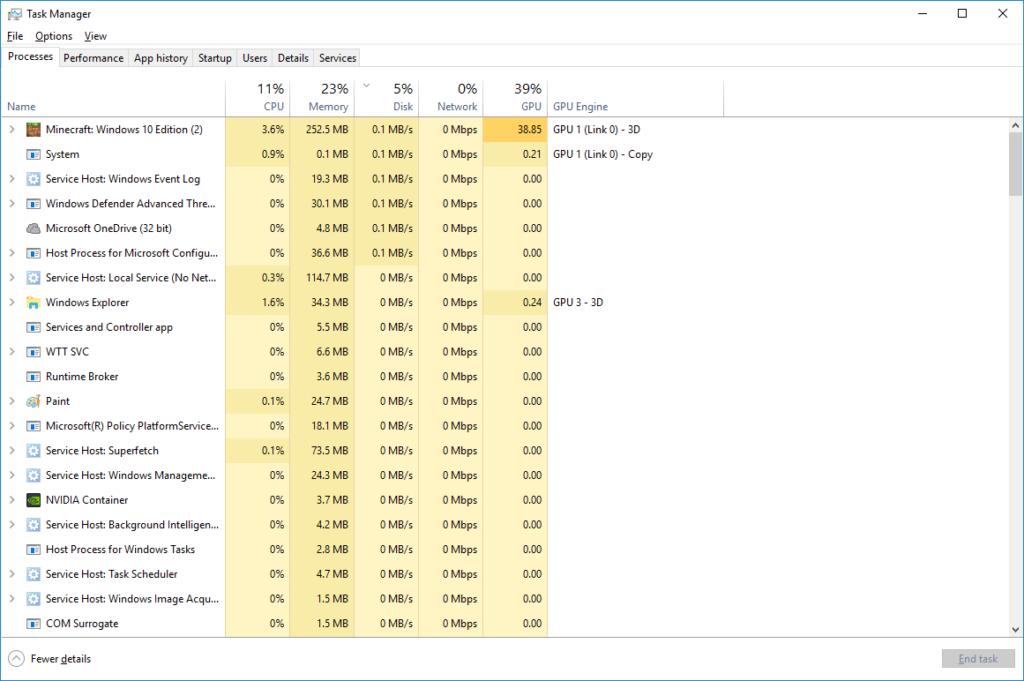Sort processes by the Memory column
This screenshot has width=1024, height=681.
(x=322, y=98)
